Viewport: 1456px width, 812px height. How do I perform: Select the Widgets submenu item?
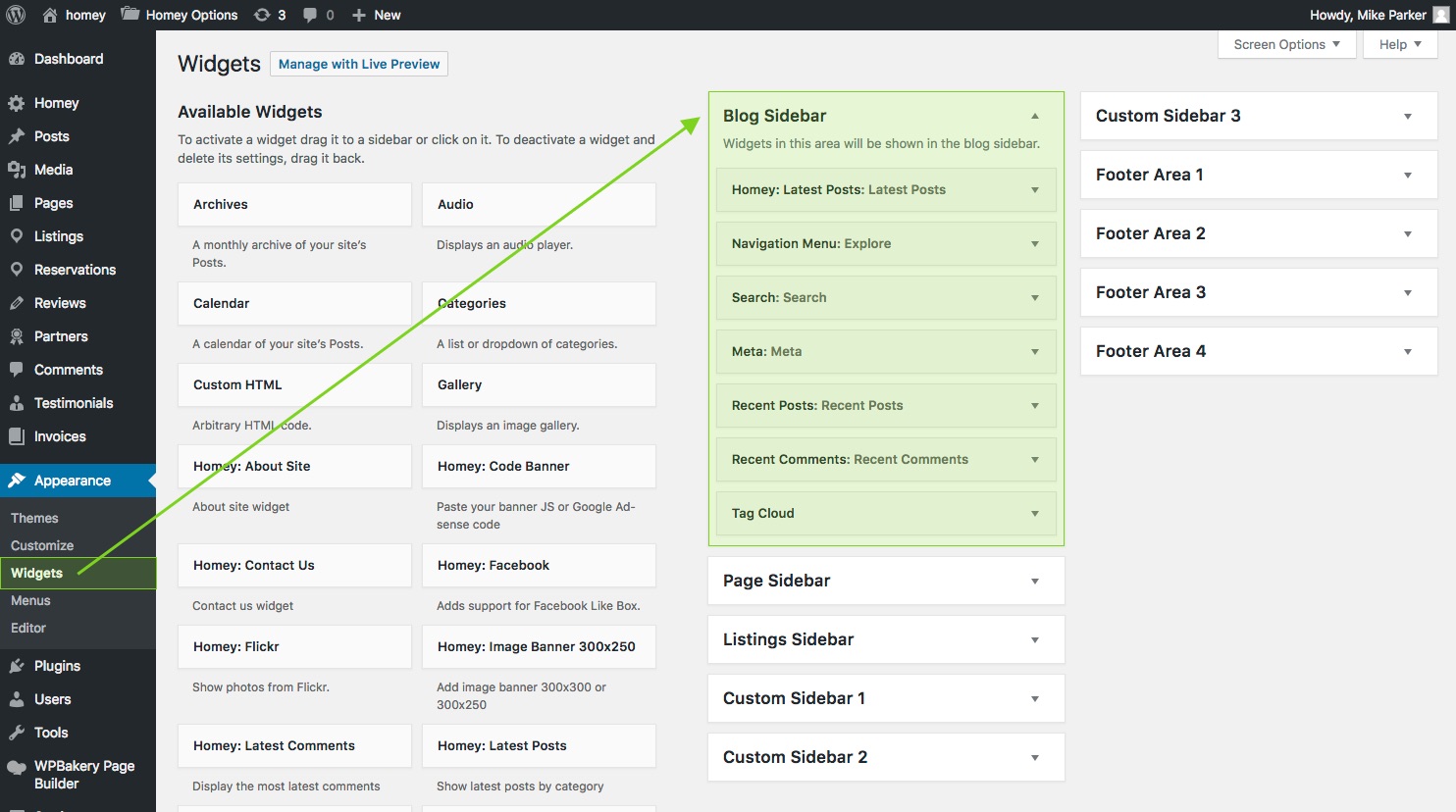pos(37,573)
